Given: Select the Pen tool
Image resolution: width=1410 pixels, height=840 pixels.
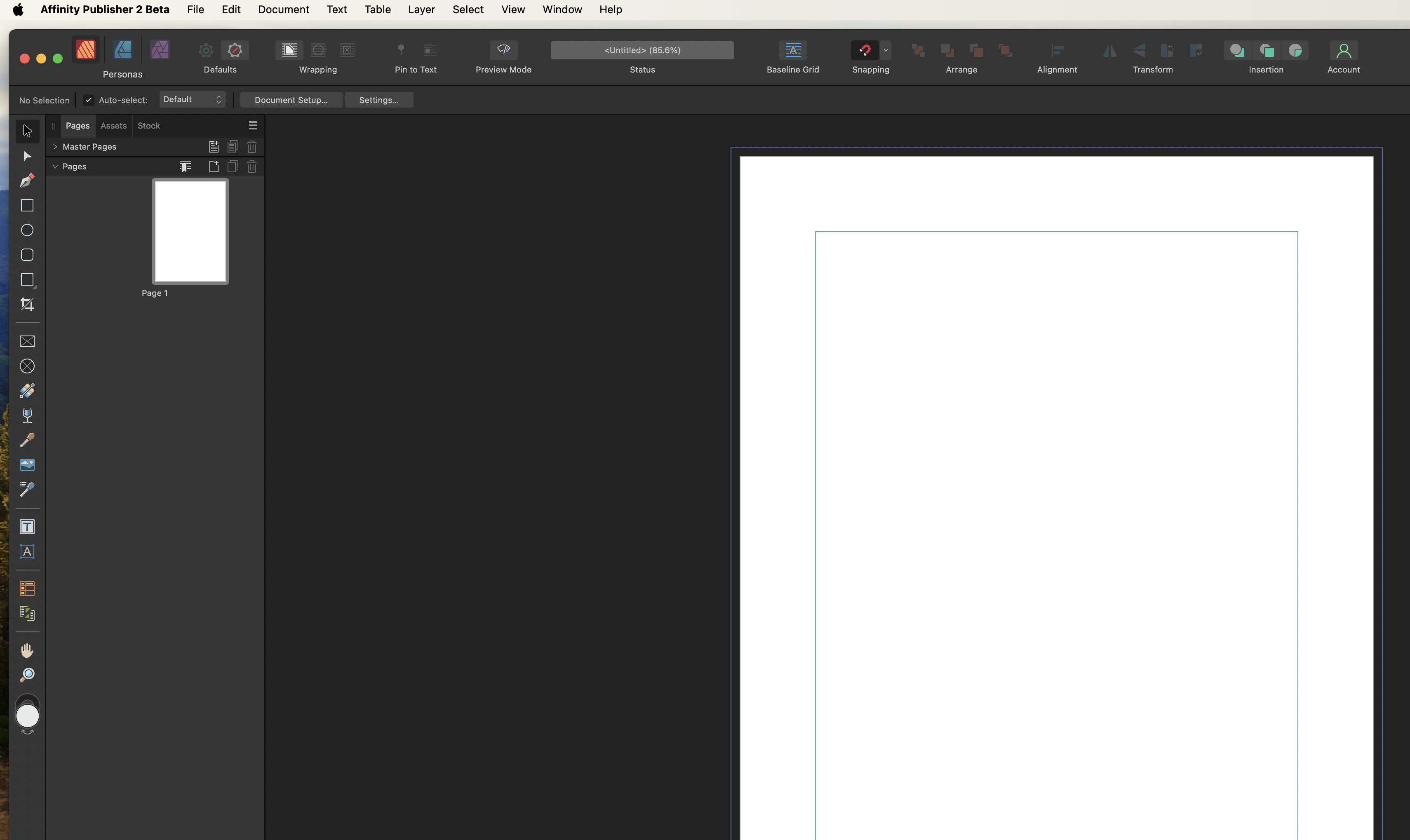Looking at the screenshot, I should pyautogui.click(x=27, y=181).
